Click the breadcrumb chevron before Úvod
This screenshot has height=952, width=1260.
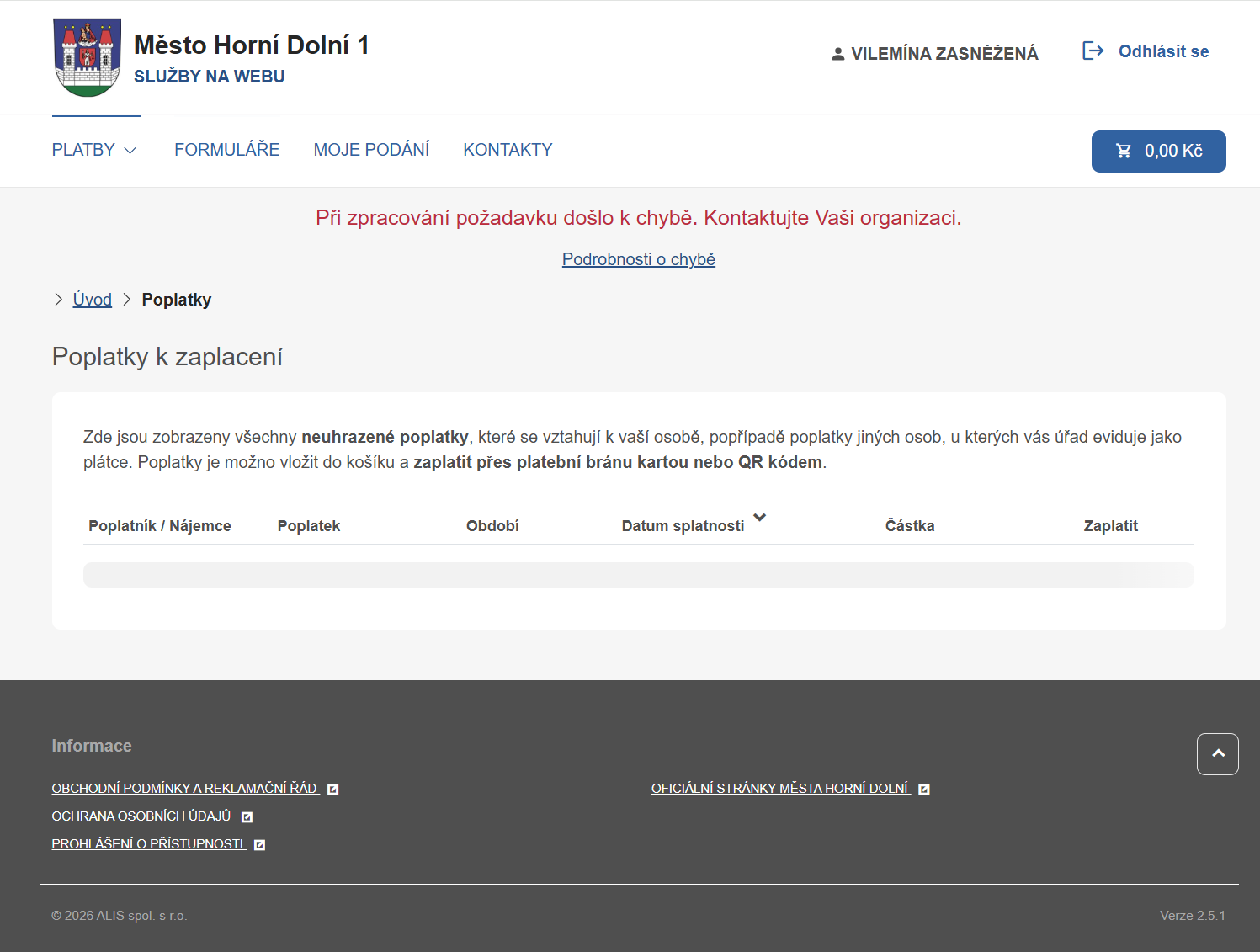[57, 299]
